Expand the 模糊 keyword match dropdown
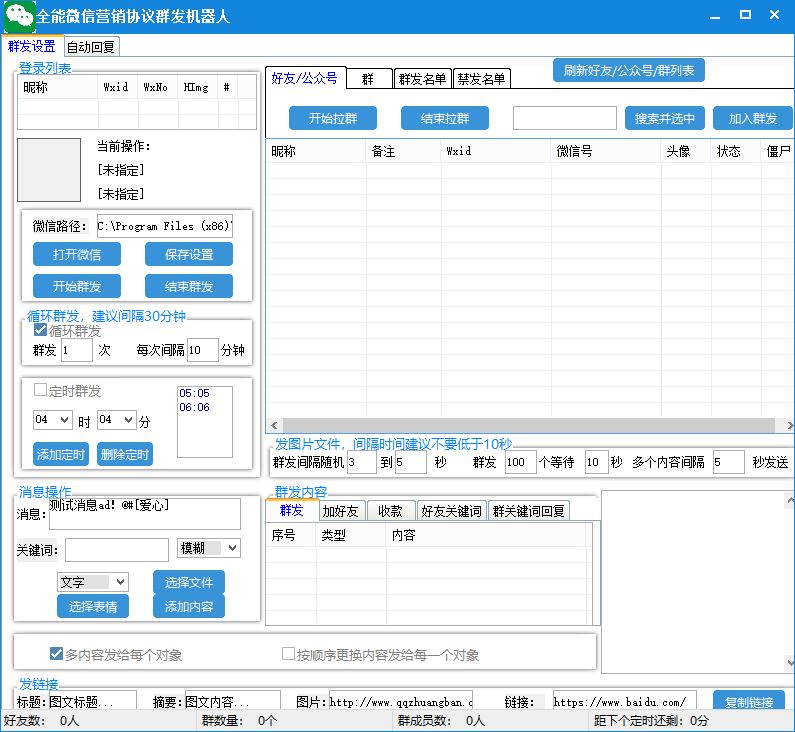 208,548
